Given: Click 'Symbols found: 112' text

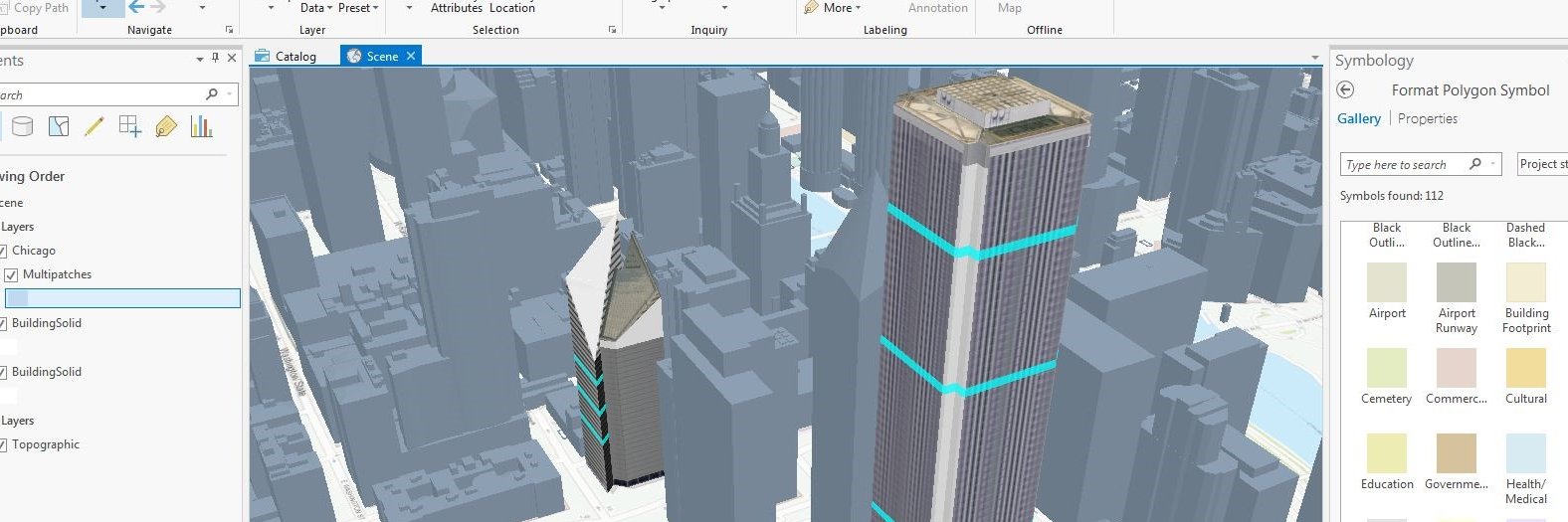Looking at the screenshot, I should [x=1392, y=196].
